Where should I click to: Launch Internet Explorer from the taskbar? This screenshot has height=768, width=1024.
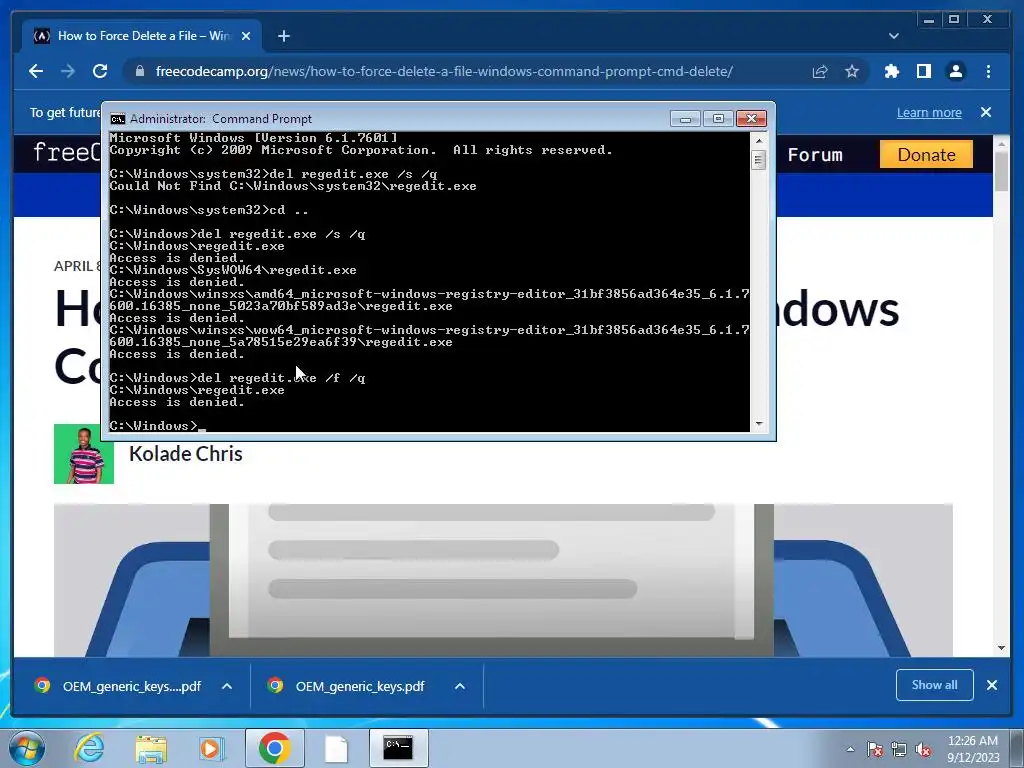[89, 748]
